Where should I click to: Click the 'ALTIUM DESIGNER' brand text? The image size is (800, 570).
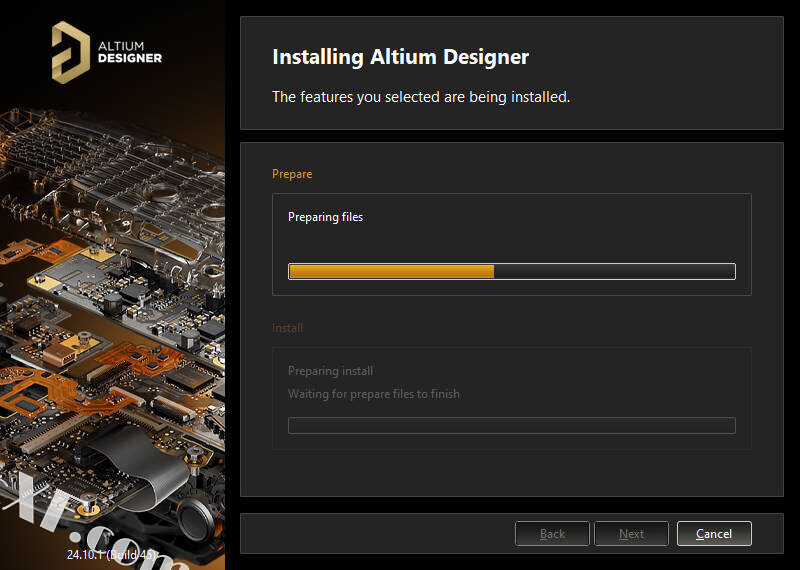click(x=130, y=53)
